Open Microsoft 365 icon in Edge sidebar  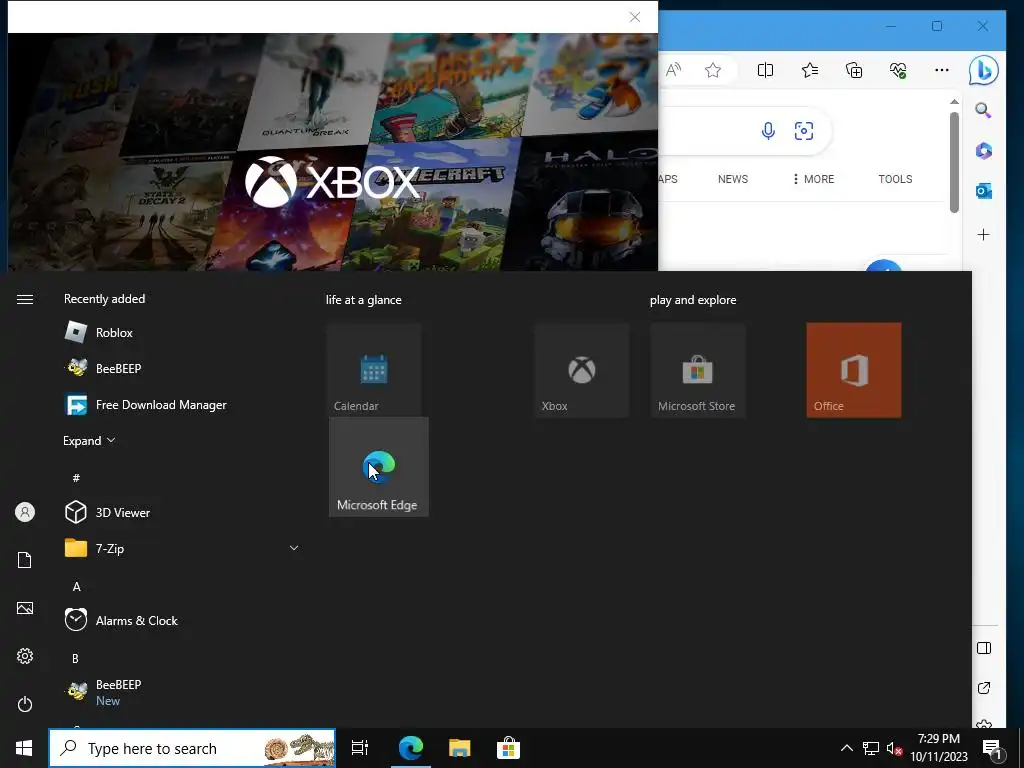click(x=984, y=151)
